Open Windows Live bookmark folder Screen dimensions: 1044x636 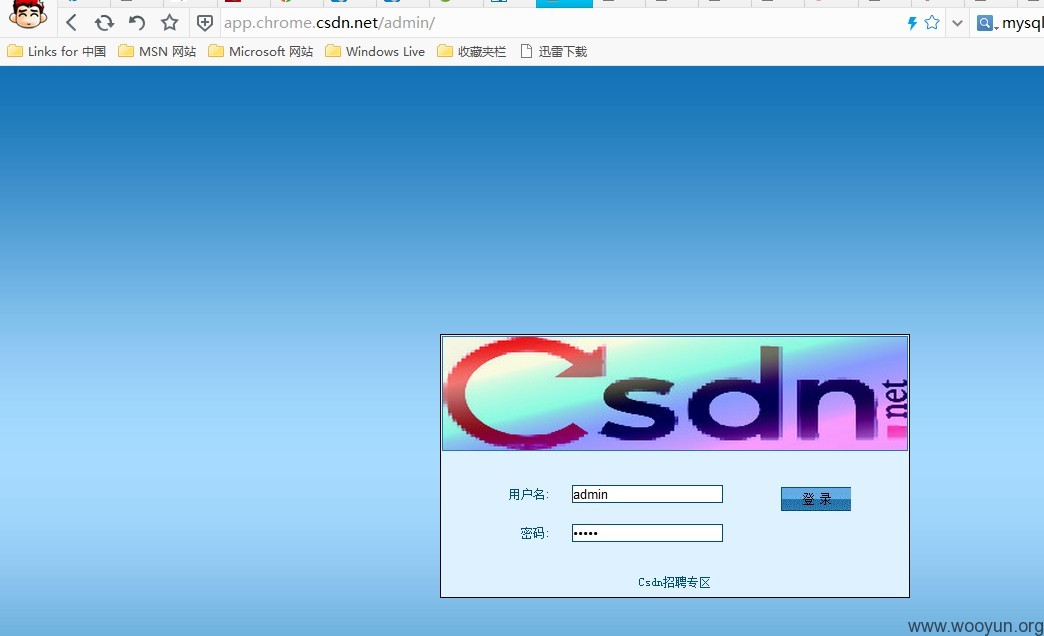coord(375,51)
